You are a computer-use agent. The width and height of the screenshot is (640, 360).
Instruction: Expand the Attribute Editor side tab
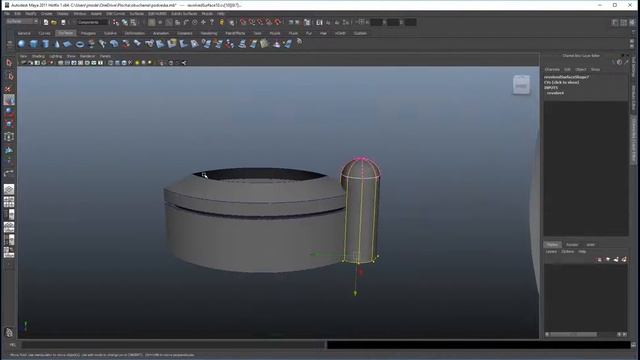pos(633,98)
